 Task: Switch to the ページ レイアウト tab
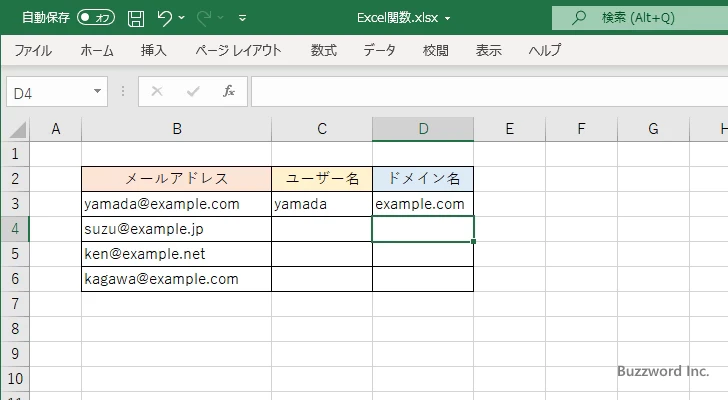pyautogui.click(x=238, y=50)
